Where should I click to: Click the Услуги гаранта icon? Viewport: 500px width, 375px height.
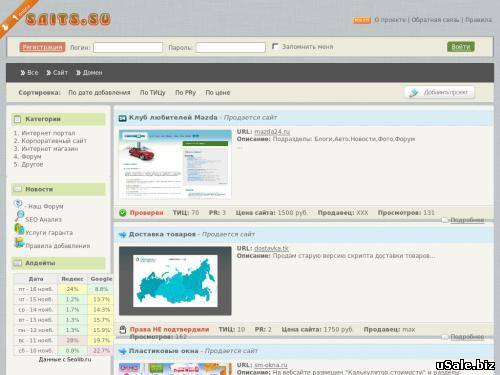click(19, 229)
